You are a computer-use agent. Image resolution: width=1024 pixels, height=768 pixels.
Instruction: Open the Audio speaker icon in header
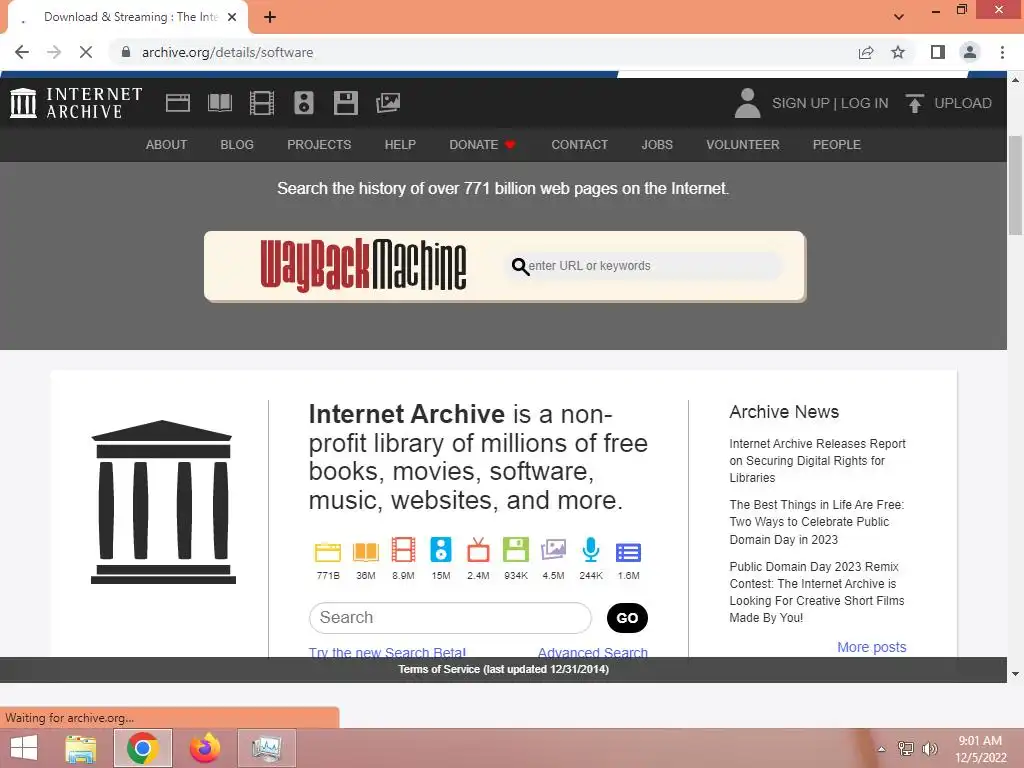tap(304, 103)
